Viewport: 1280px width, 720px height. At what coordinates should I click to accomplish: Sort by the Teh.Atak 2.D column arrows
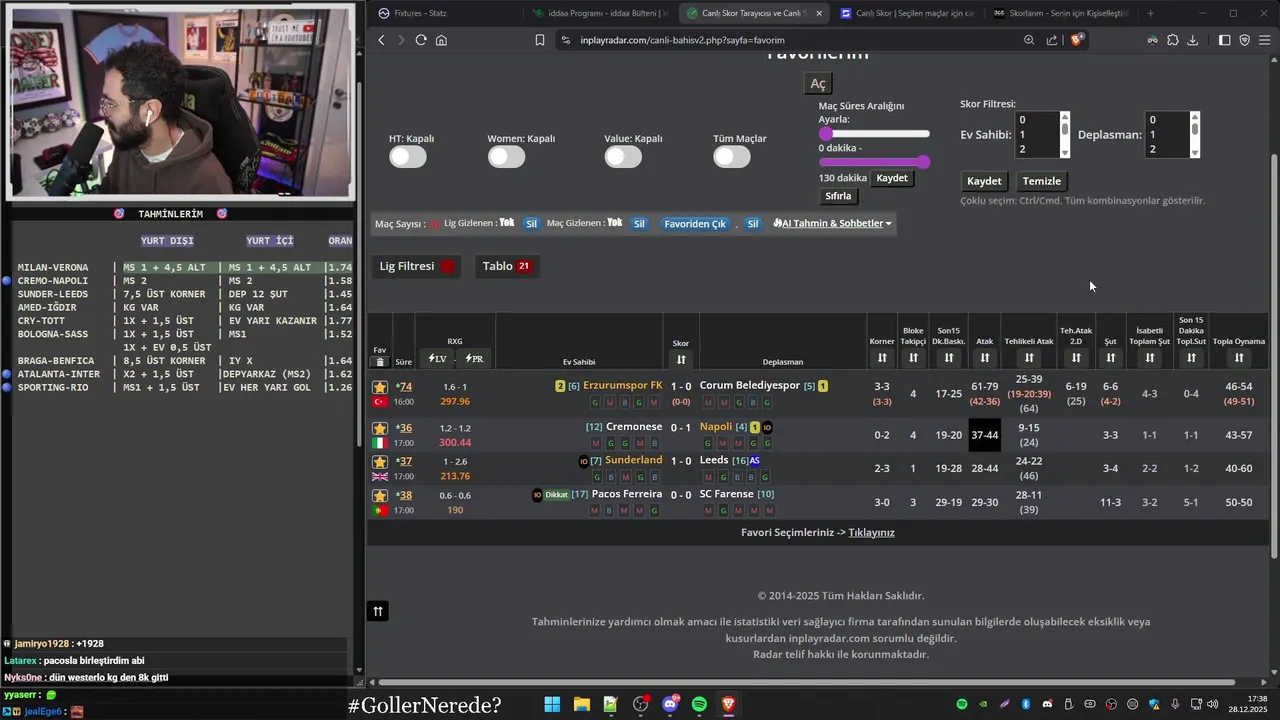click(x=1076, y=358)
